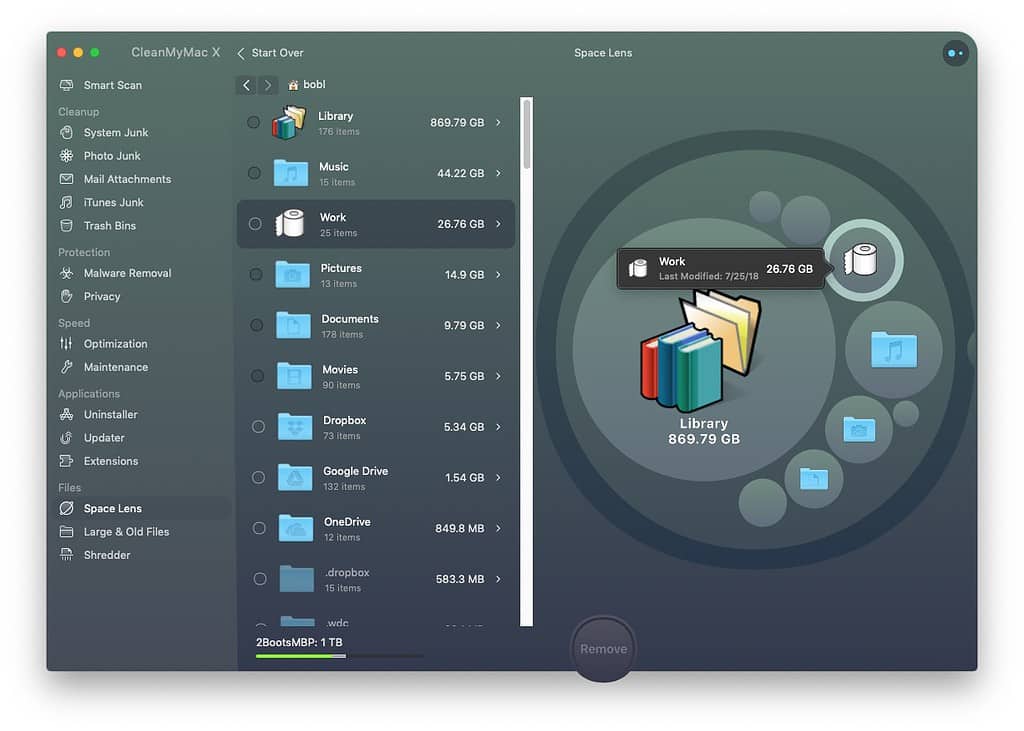Image resolution: width=1024 pixels, height=731 pixels.
Task: Expand the Documents folder arrow
Action: [498, 325]
